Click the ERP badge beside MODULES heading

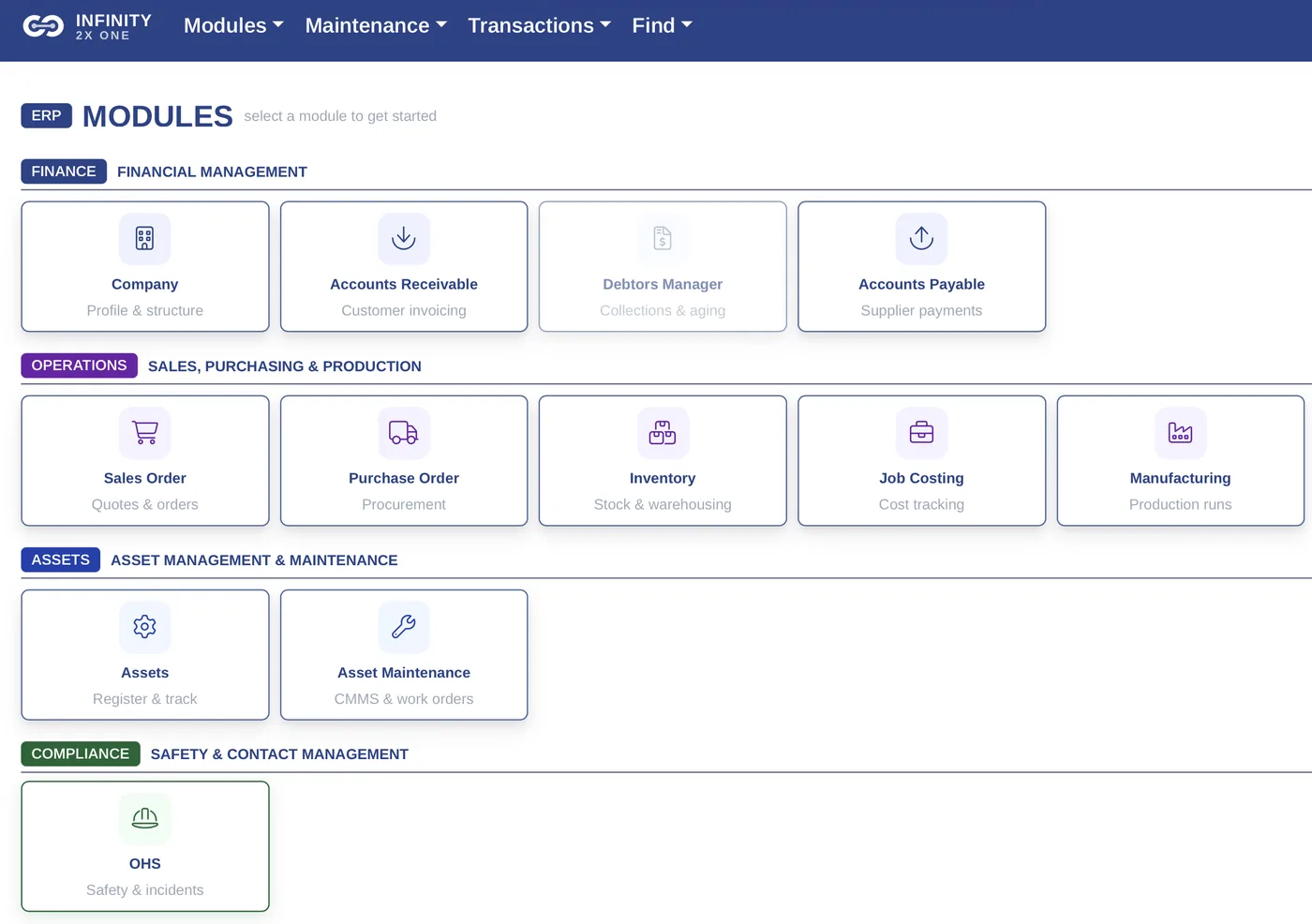[46, 115]
